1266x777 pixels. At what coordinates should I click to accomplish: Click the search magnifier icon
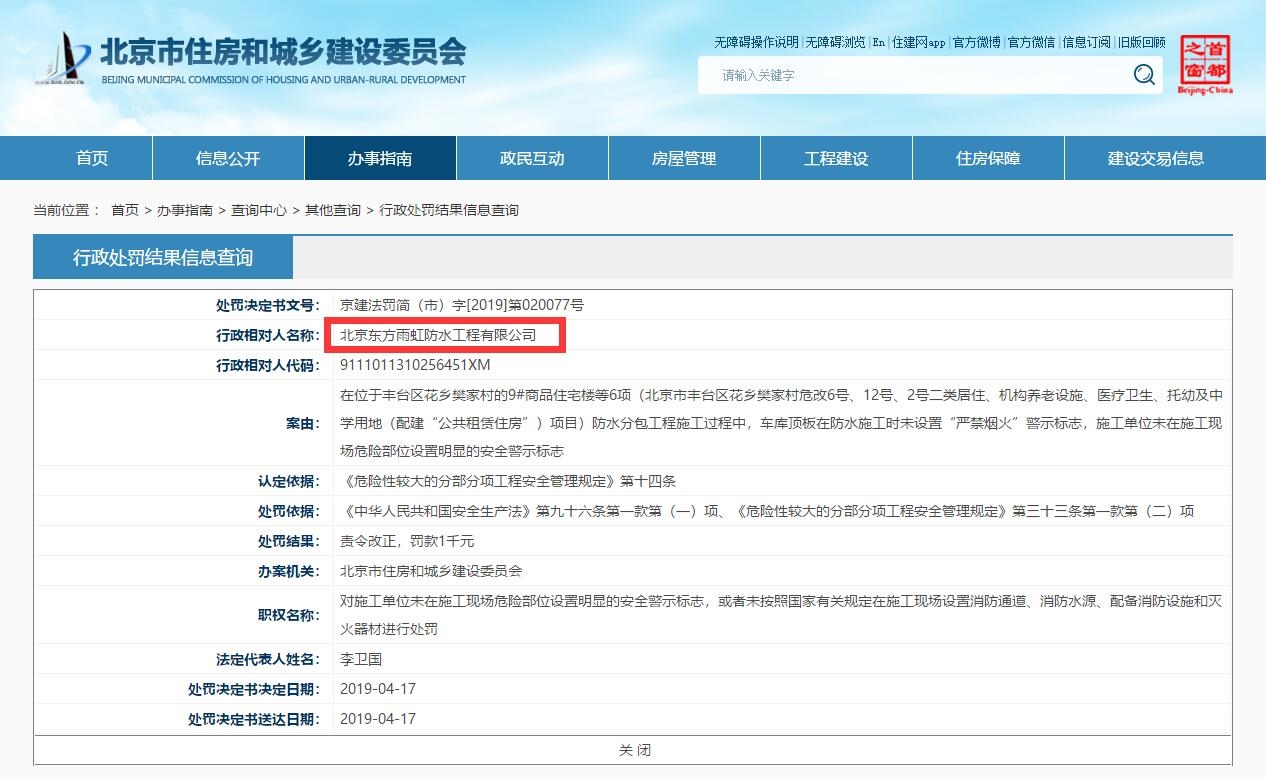[1144, 75]
